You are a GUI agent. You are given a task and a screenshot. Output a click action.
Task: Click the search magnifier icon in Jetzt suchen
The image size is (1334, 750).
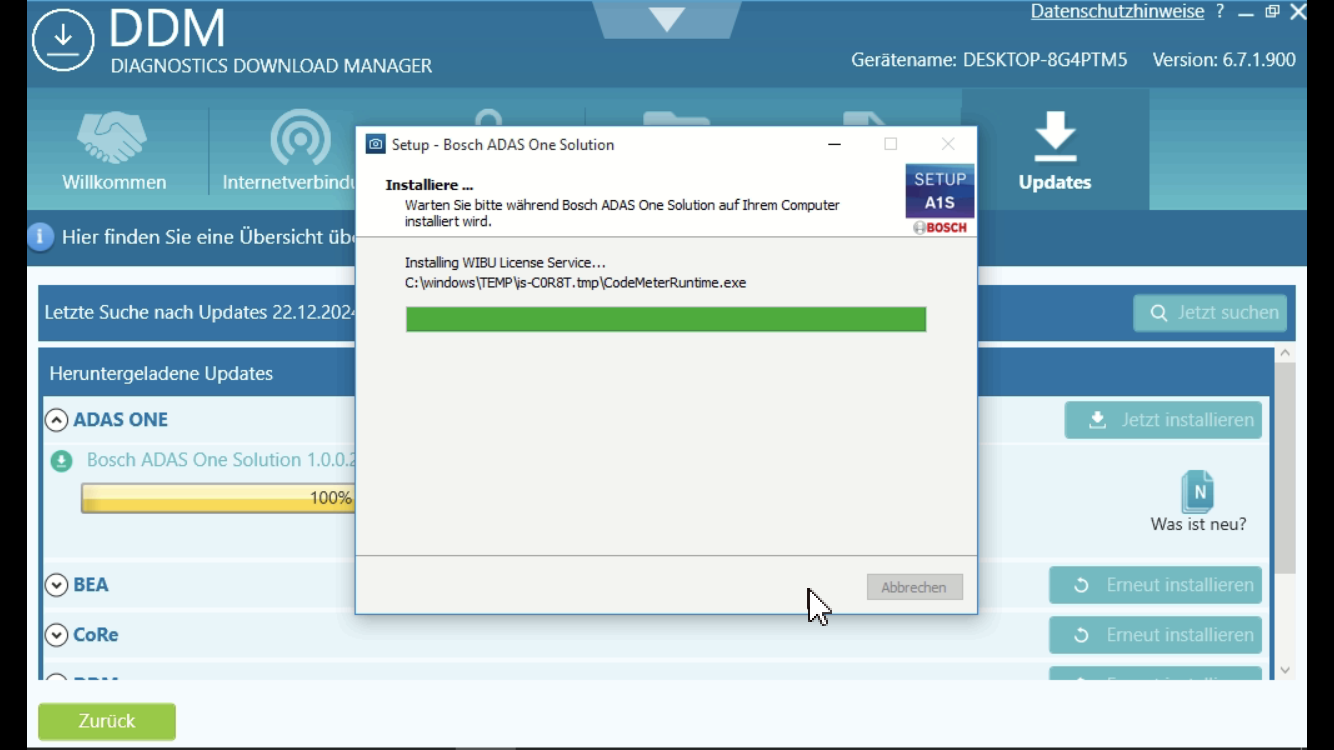(1159, 313)
